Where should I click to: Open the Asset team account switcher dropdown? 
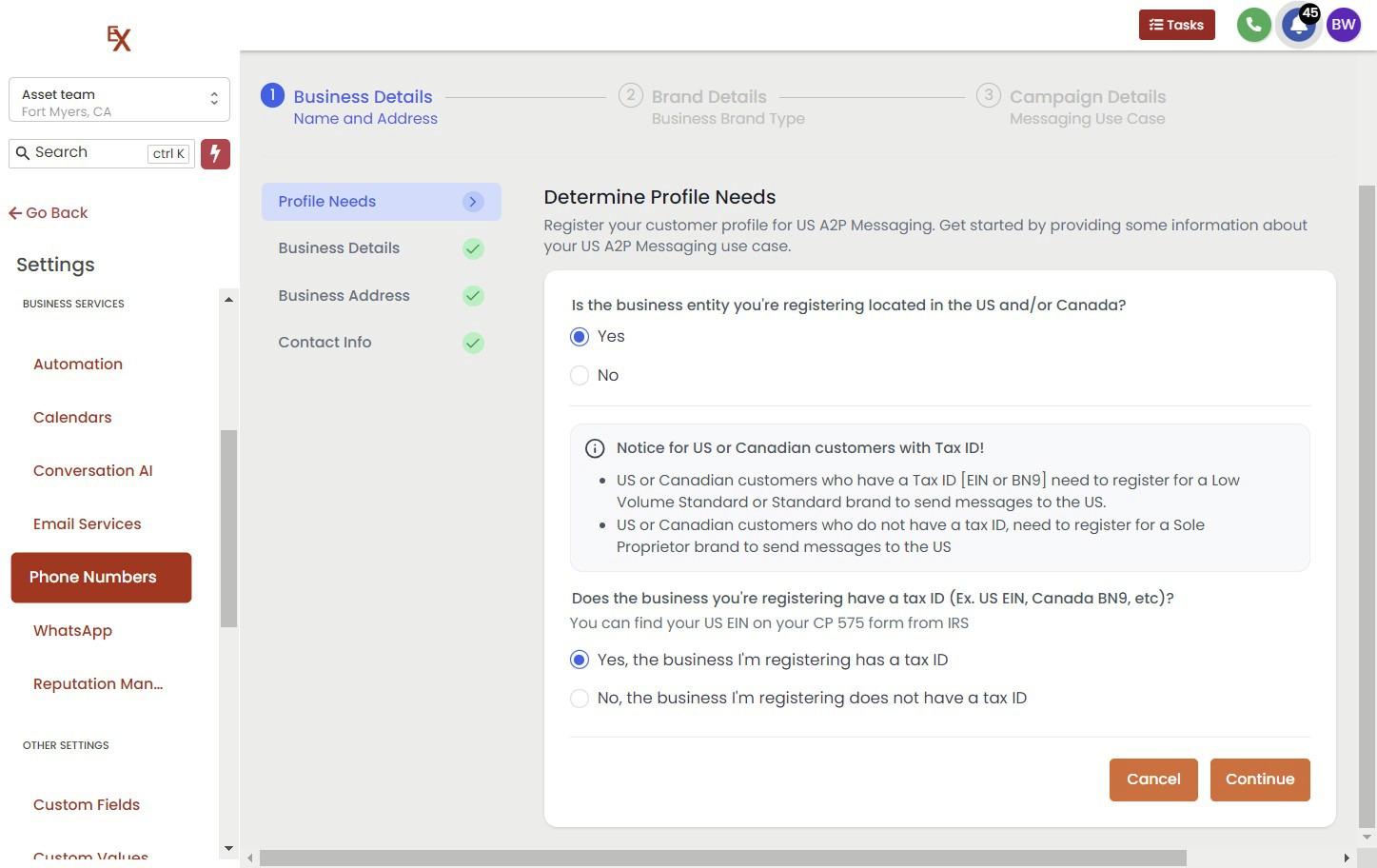tap(119, 100)
